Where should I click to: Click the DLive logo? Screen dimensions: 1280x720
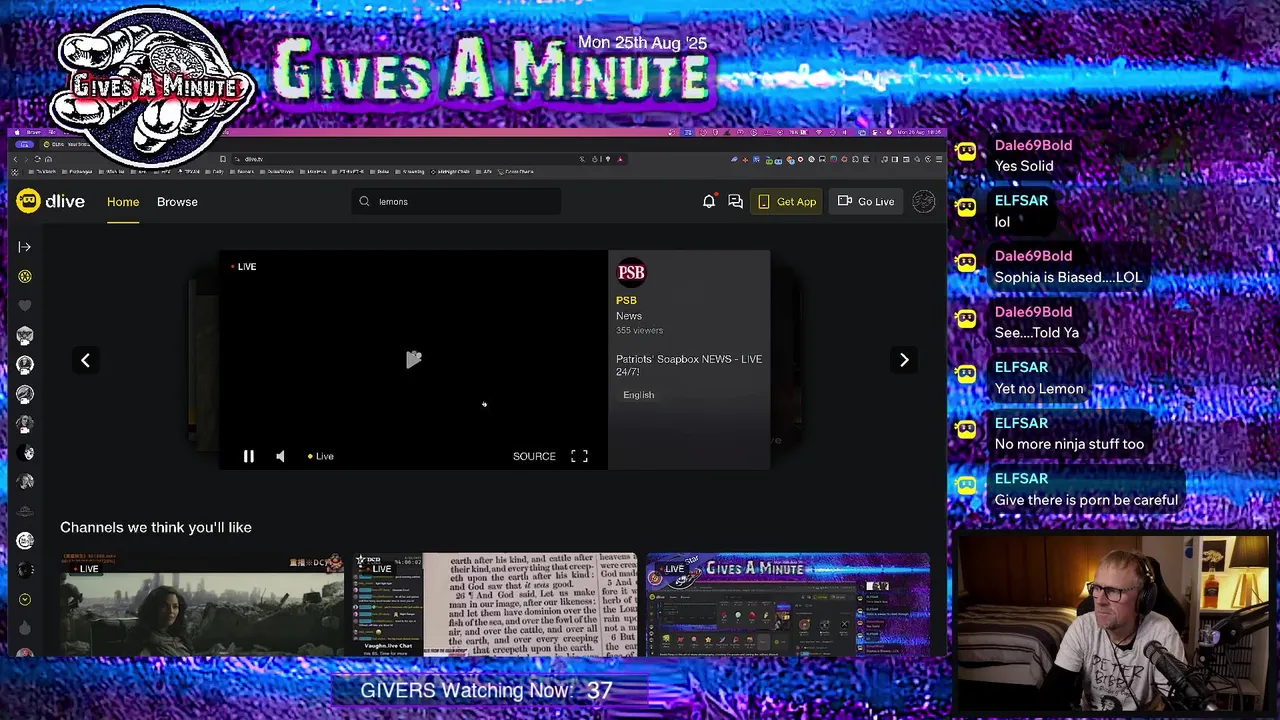(50, 201)
